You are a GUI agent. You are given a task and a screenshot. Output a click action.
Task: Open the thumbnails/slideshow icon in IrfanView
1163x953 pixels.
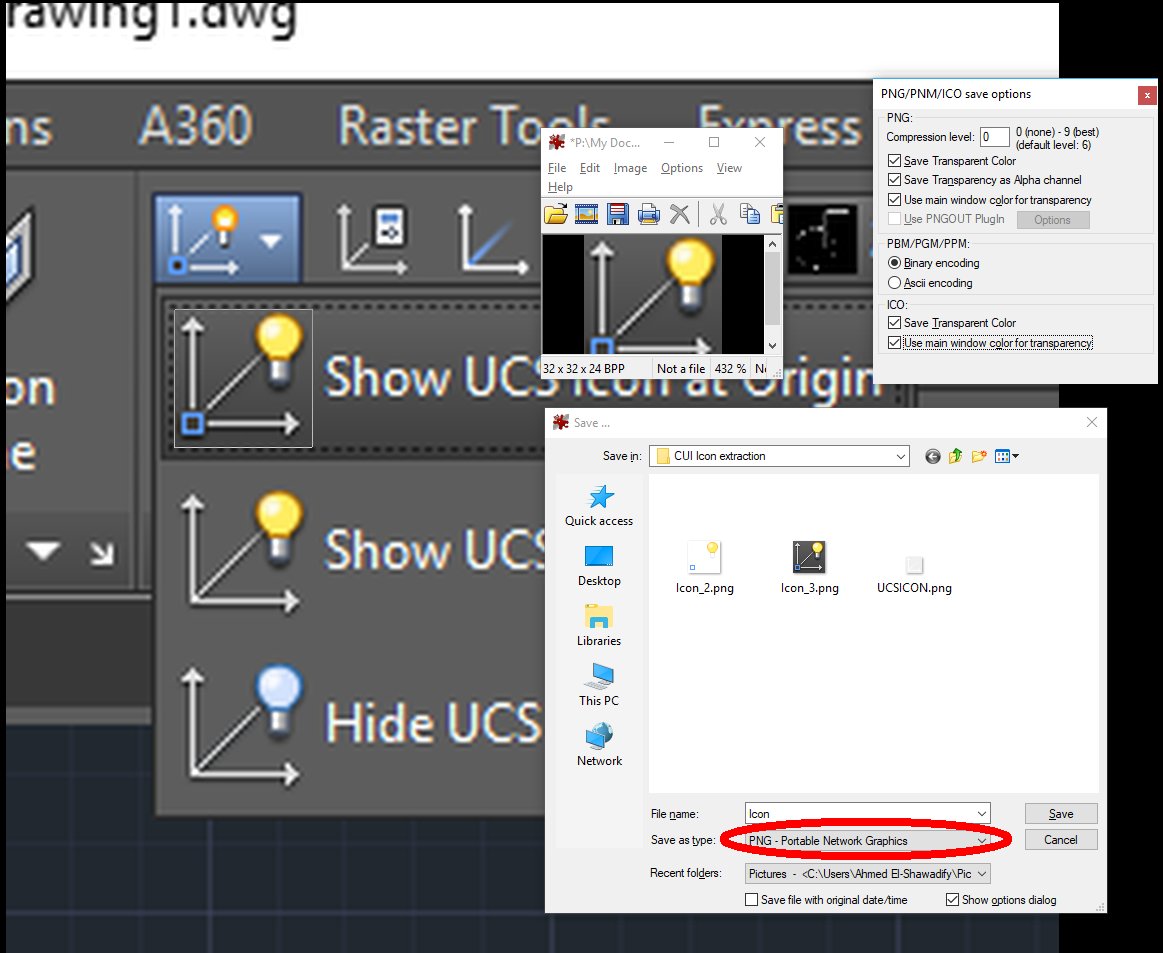coord(587,213)
